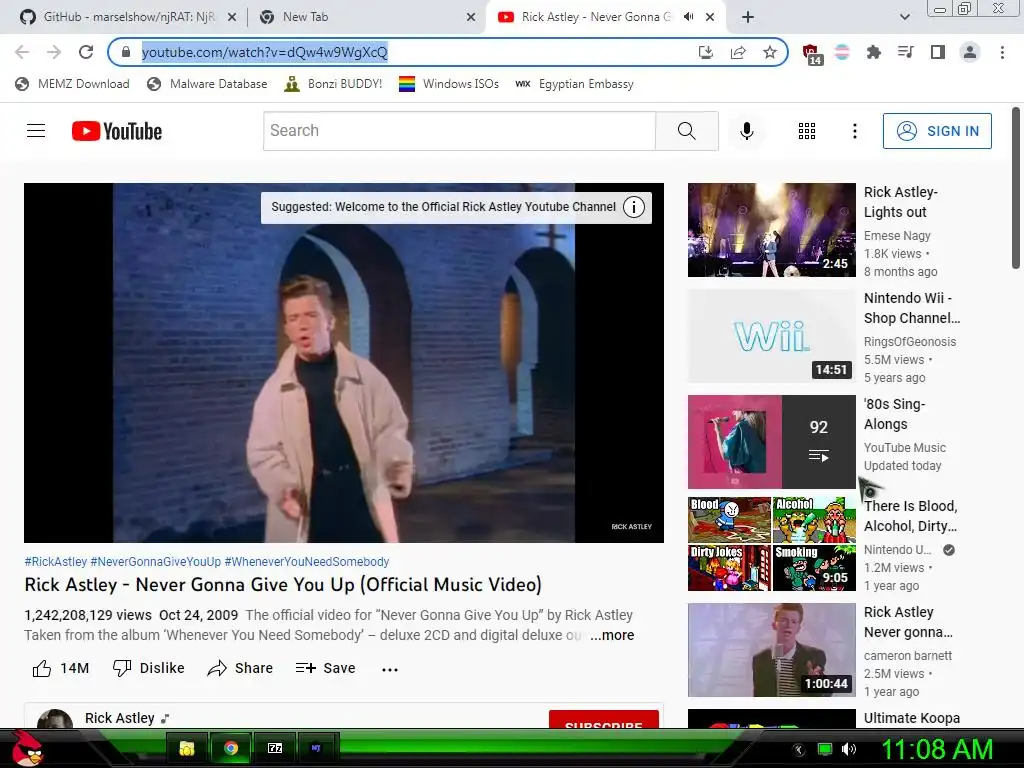The width and height of the screenshot is (1024, 768).
Task: Like the video (14M)
Action: tap(60, 668)
